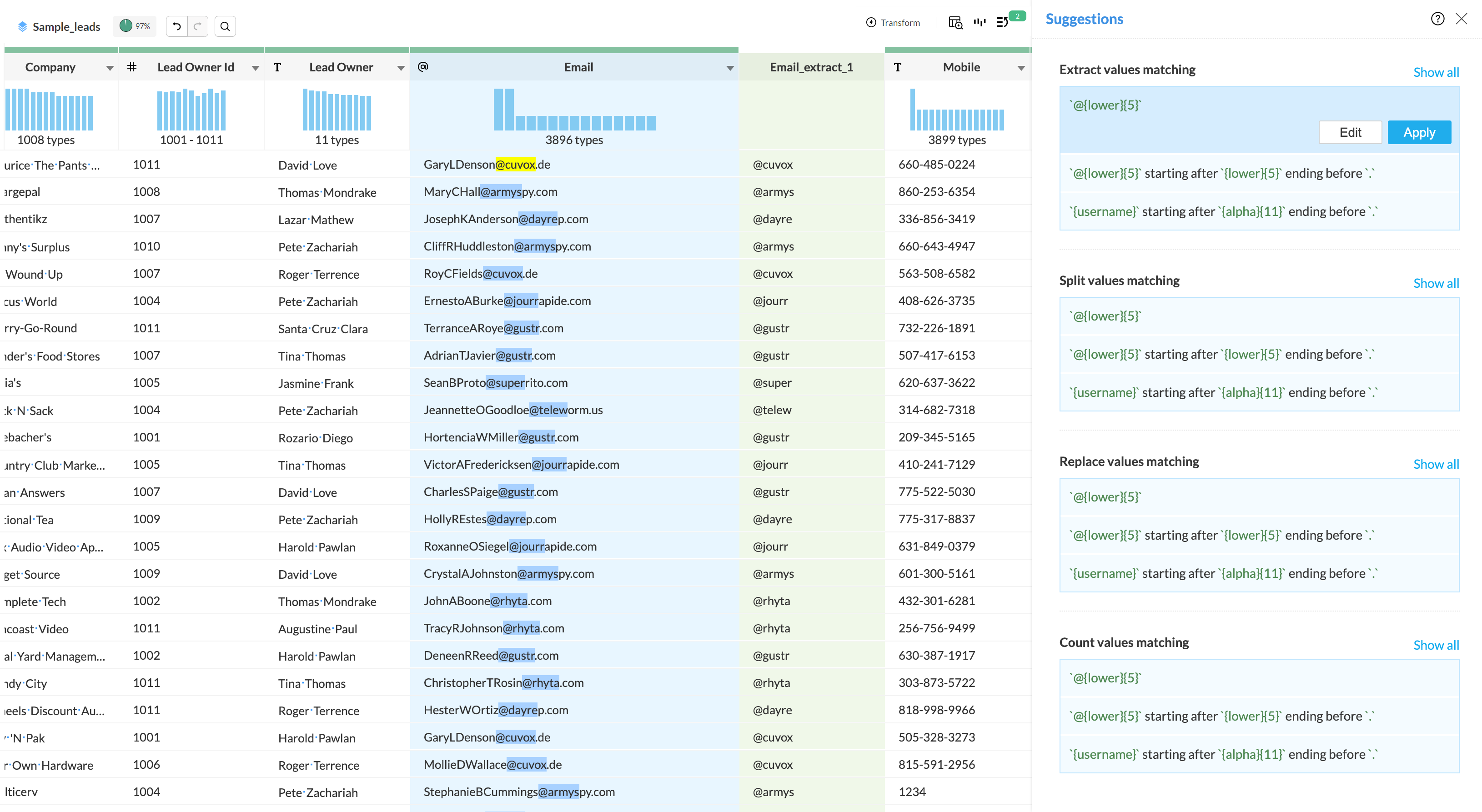This screenshot has width=1482, height=812.
Task: Expand the Company column dropdown arrow
Action: pos(109,68)
